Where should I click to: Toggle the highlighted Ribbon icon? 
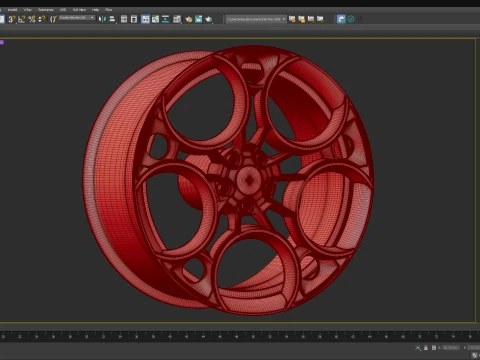(x=145, y=19)
